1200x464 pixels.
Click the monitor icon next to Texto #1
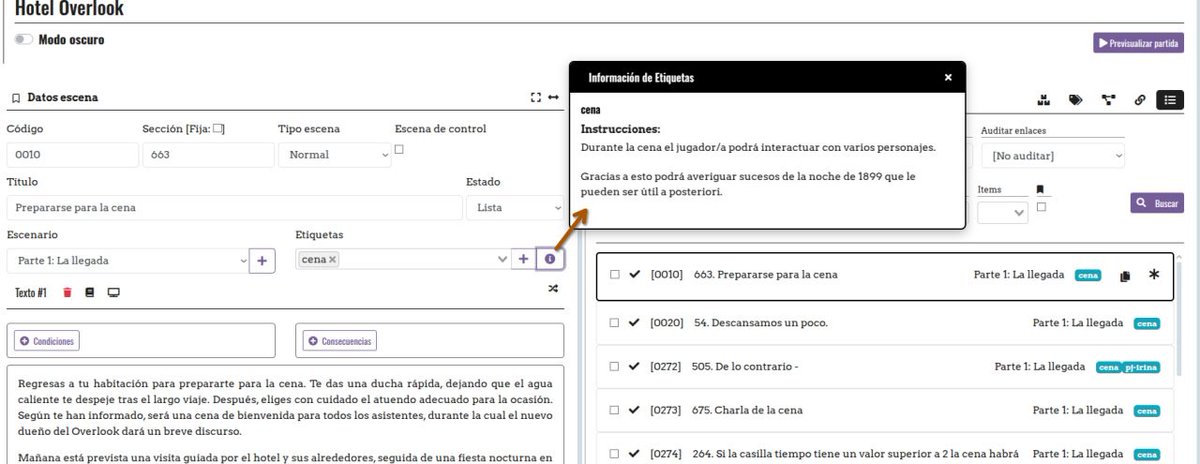(x=113, y=293)
